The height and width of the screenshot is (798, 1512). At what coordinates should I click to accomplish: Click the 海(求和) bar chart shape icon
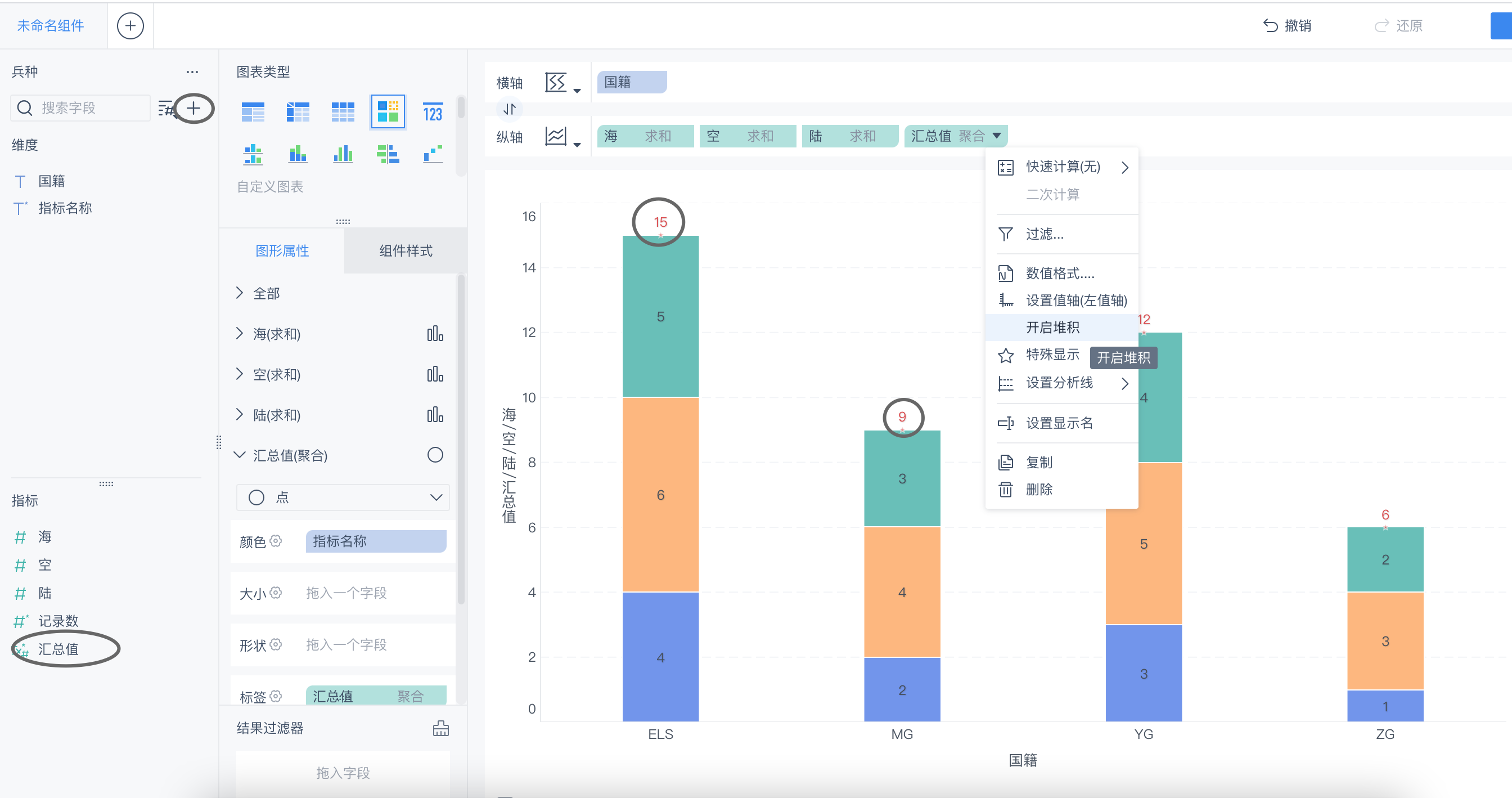(435, 334)
